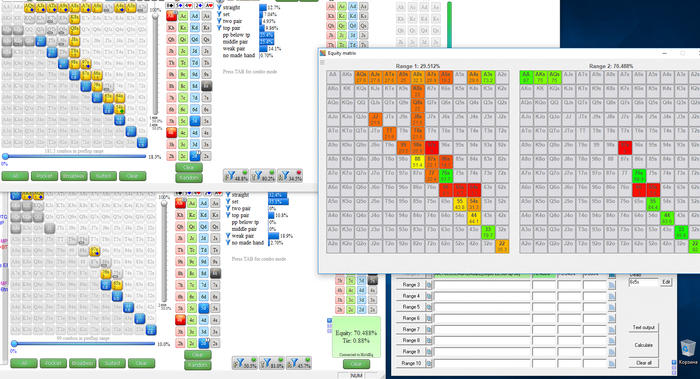This screenshot has height=379, width=700.
Task: Open the 34.5% filter icon in upper panel
Action: 289,176
